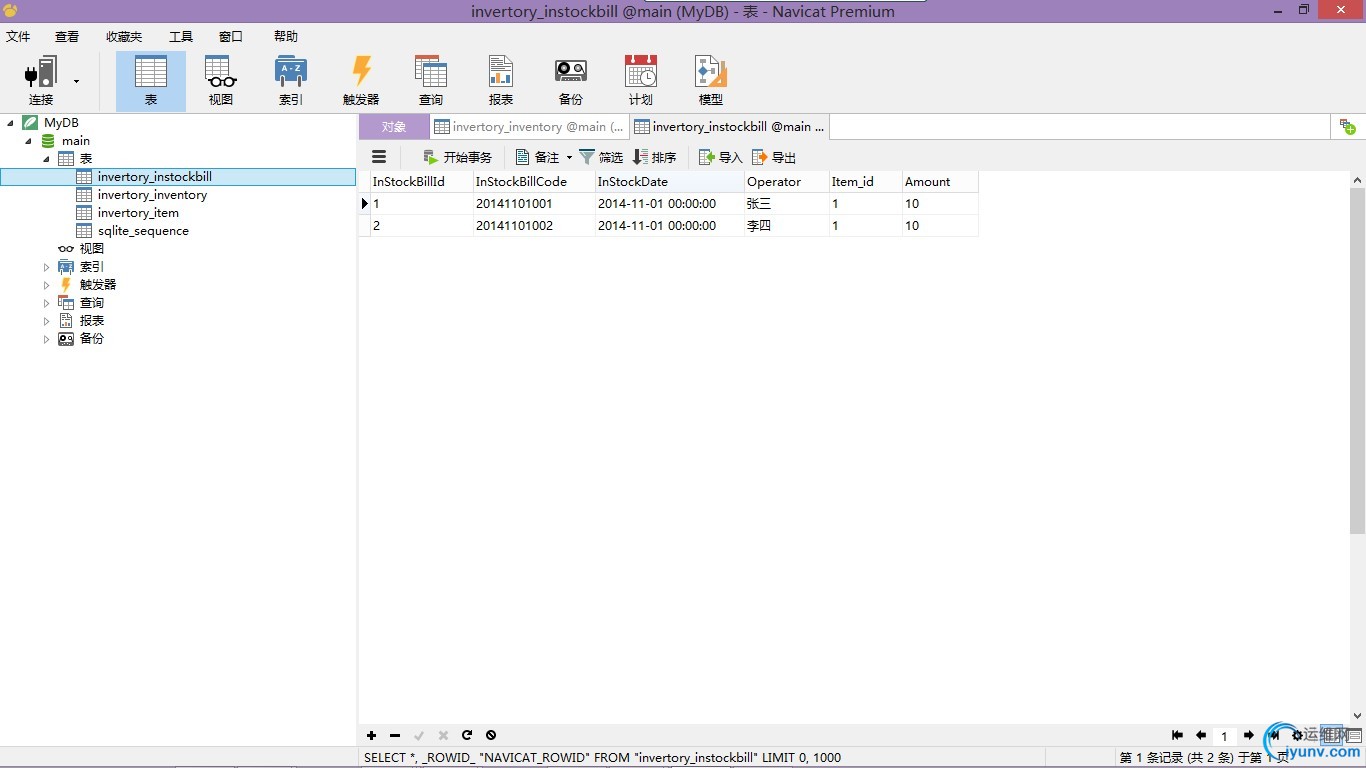
Task: Collapse the main database node
Action: (x=29, y=141)
